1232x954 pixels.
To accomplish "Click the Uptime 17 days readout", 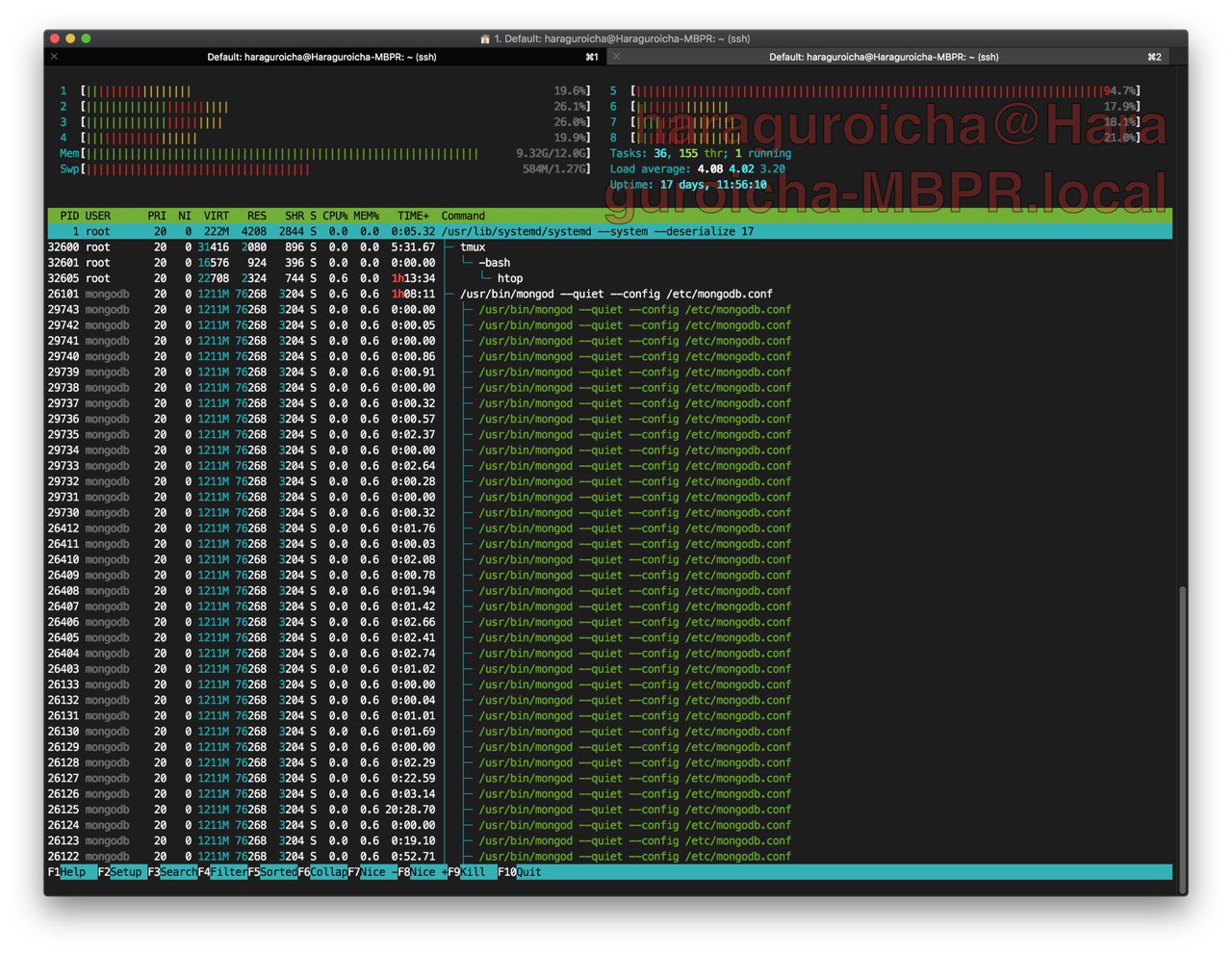I will 688,185.
